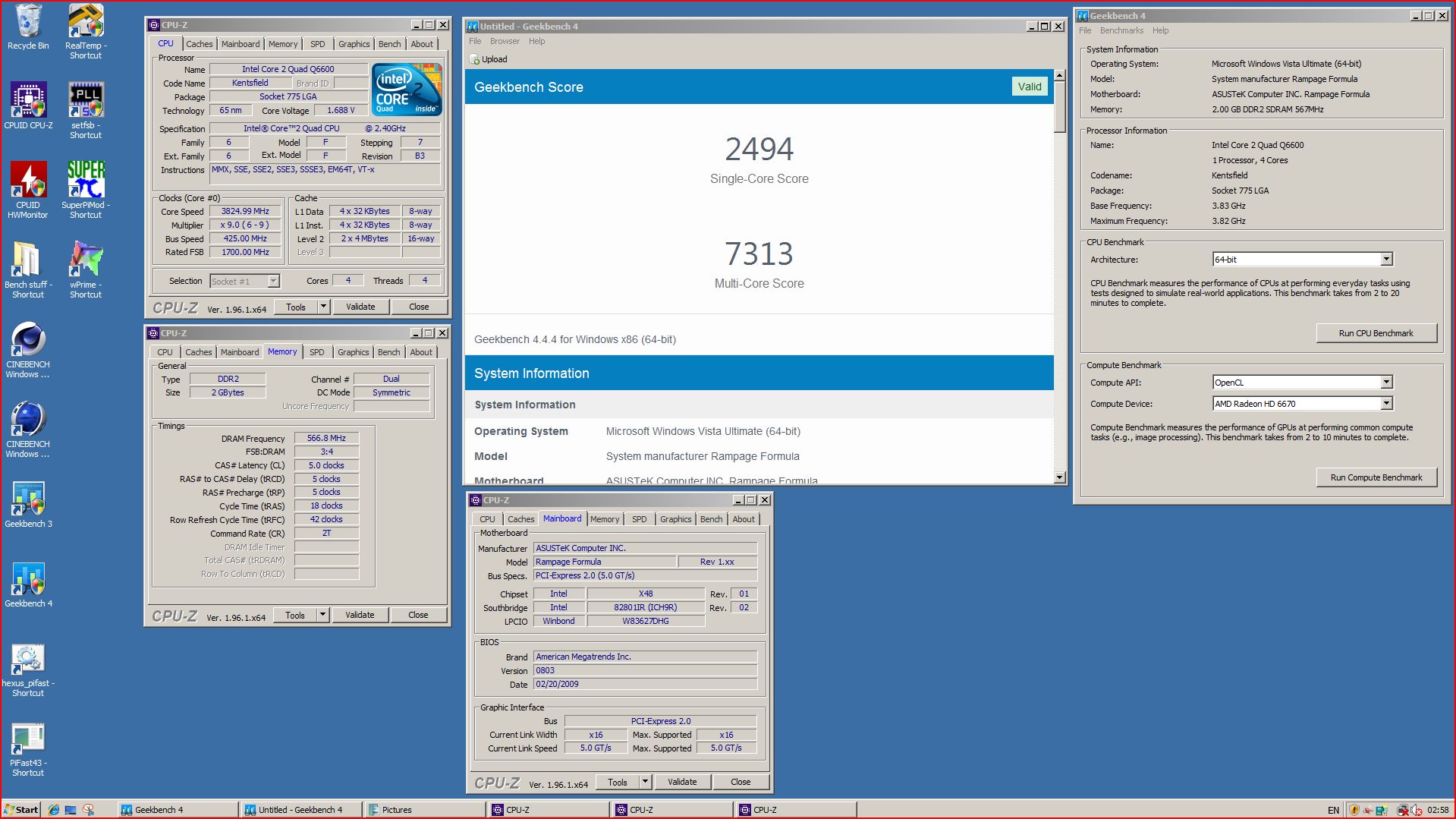Click the EN language indicator in tray
1456x819 pixels.
[1333, 810]
